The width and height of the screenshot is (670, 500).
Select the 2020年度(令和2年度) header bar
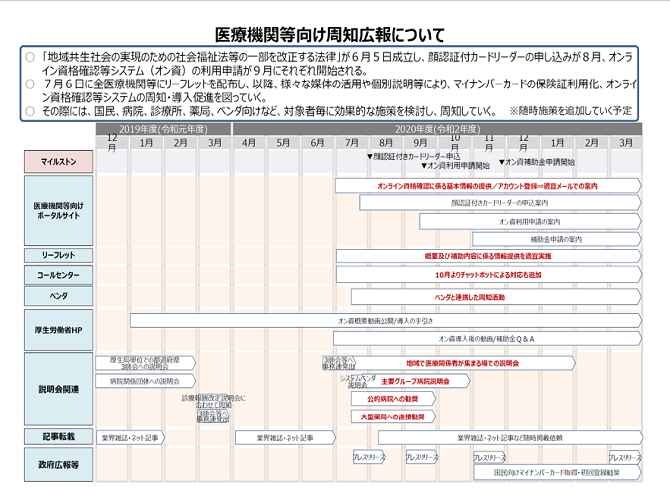click(x=437, y=129)
